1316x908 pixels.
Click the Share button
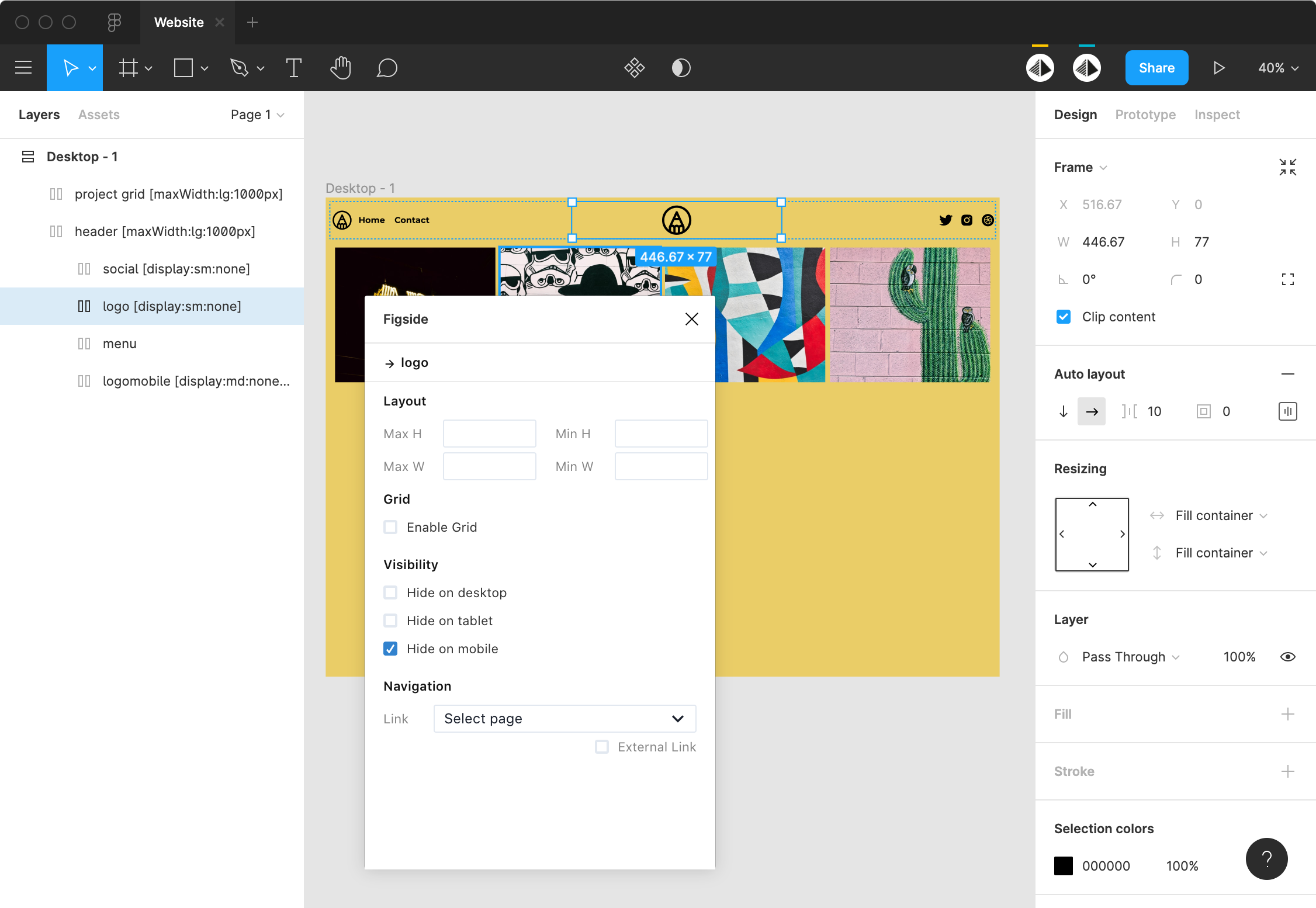[x=1156, y=68]
